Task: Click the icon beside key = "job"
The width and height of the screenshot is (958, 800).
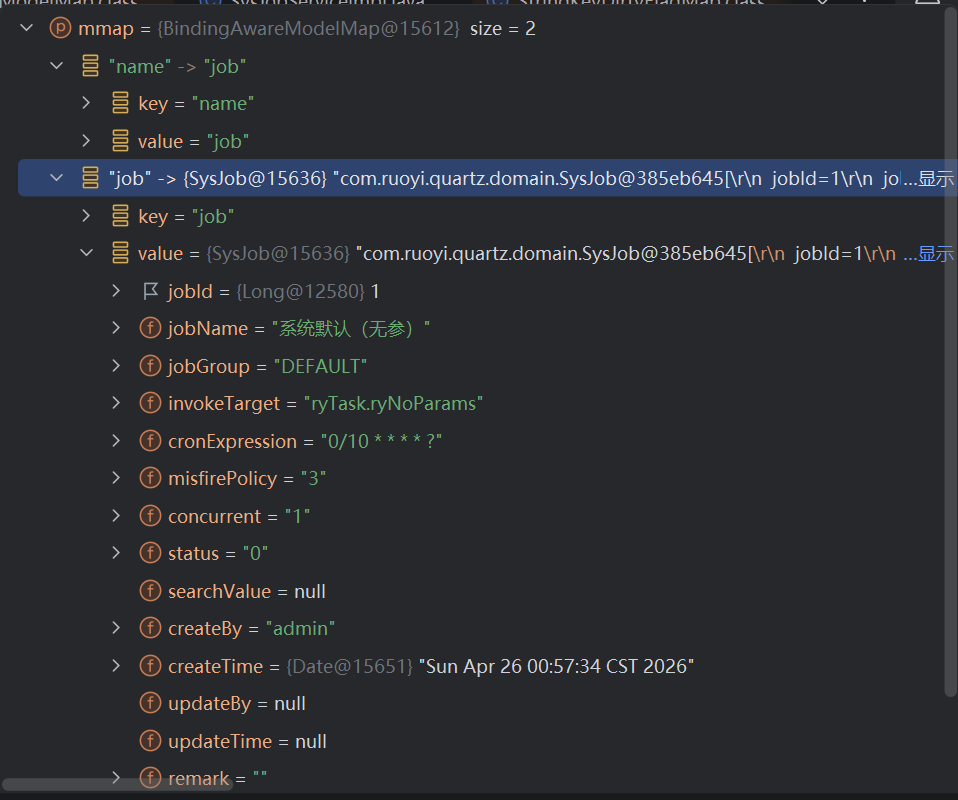Action: [x=120, y=216]
